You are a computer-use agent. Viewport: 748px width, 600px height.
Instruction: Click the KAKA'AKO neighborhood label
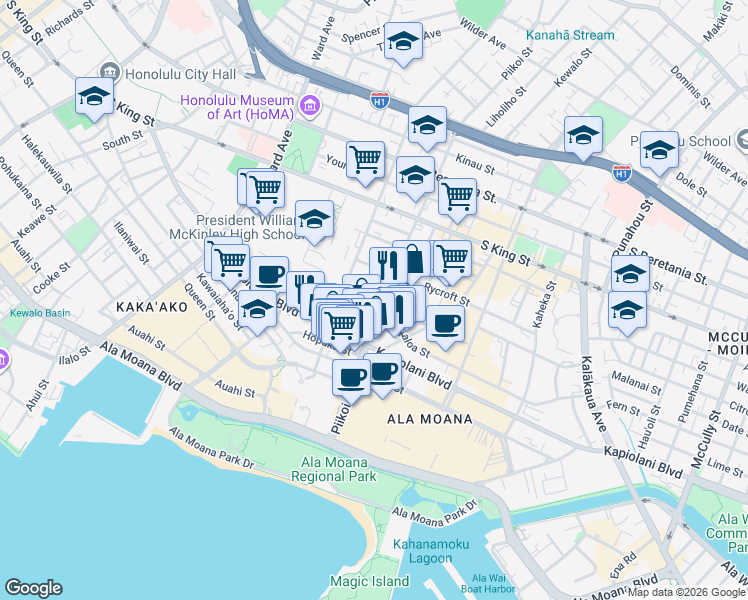pyautogui.click(x=152, y=307)
